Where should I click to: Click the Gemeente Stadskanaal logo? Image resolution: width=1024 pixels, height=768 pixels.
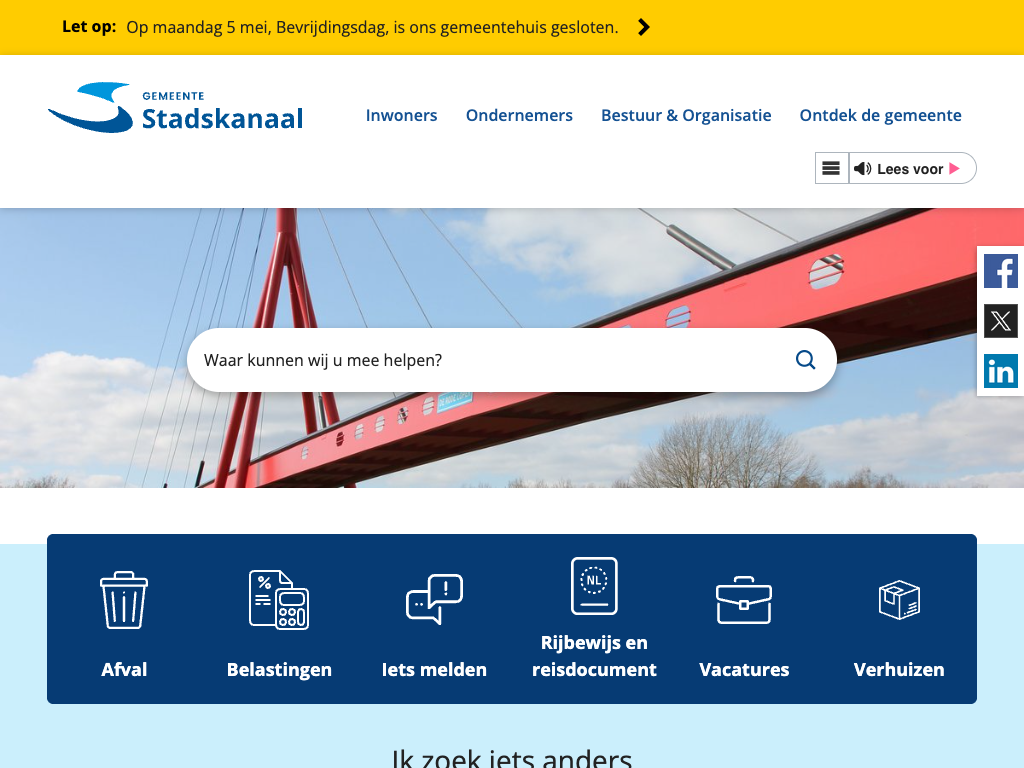176,108
